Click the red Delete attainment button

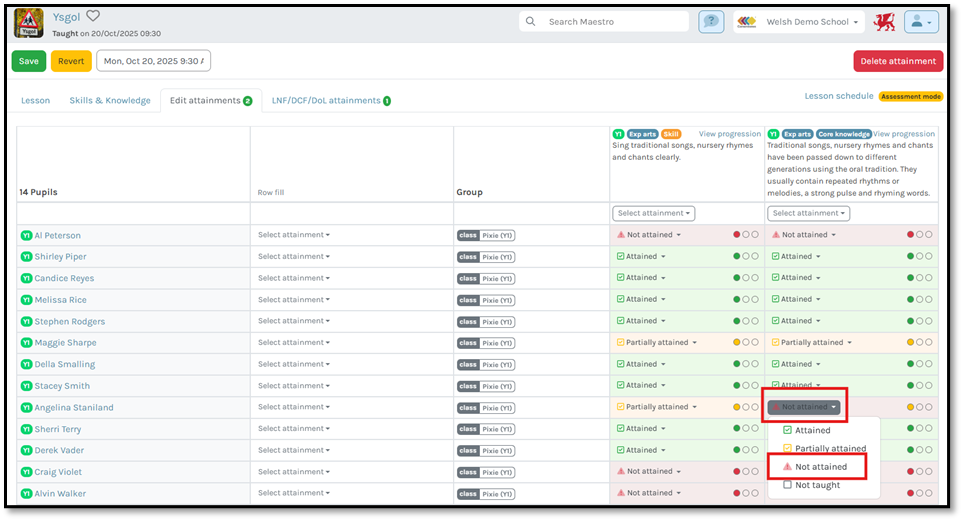[x=897, y=61]
